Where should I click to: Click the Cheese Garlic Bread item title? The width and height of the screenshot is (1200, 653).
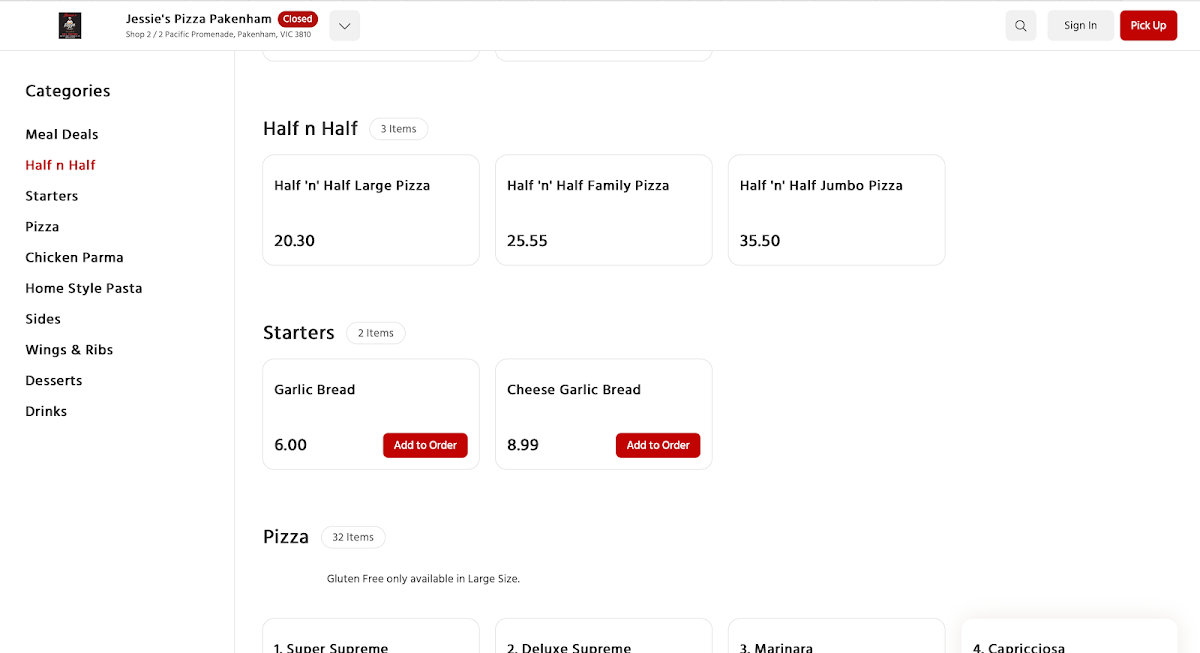pyautogui.click(x=574, y=390)
